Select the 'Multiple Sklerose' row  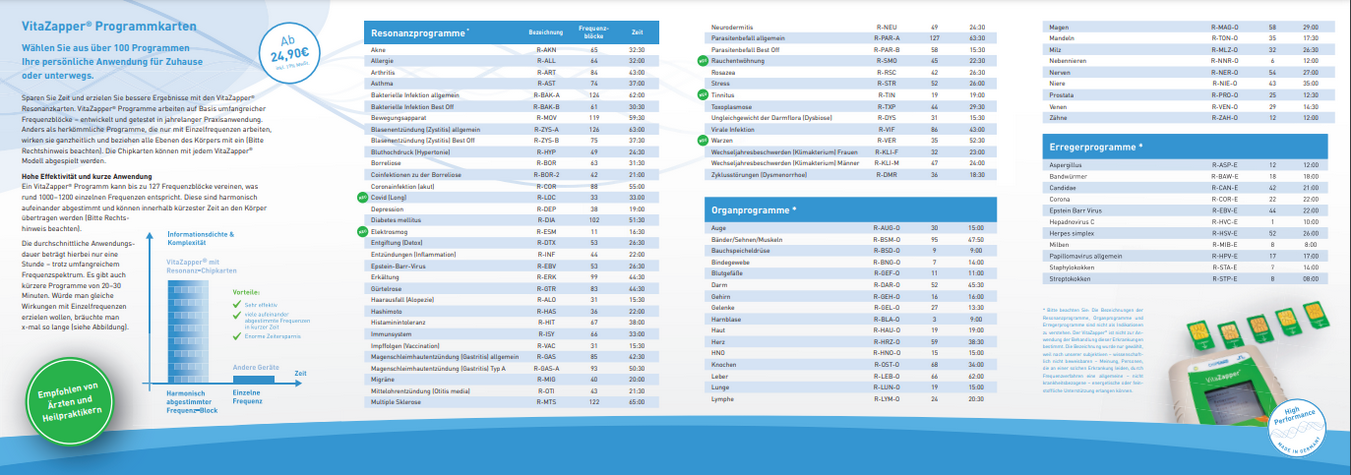(510, 402)
